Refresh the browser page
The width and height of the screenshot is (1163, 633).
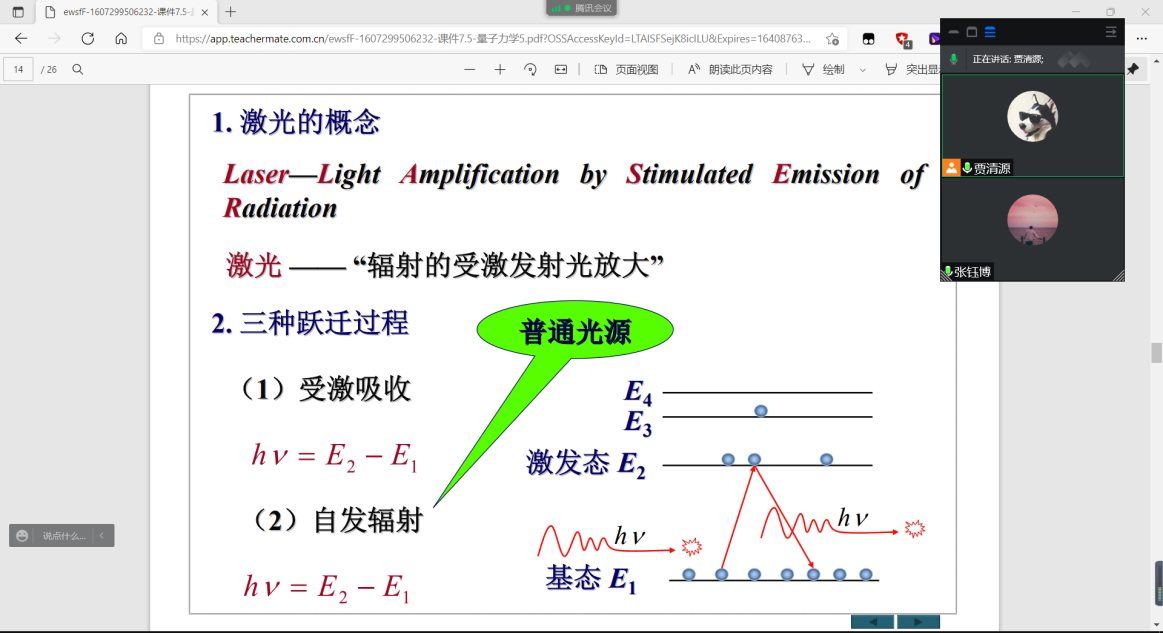tap(87, 39)
